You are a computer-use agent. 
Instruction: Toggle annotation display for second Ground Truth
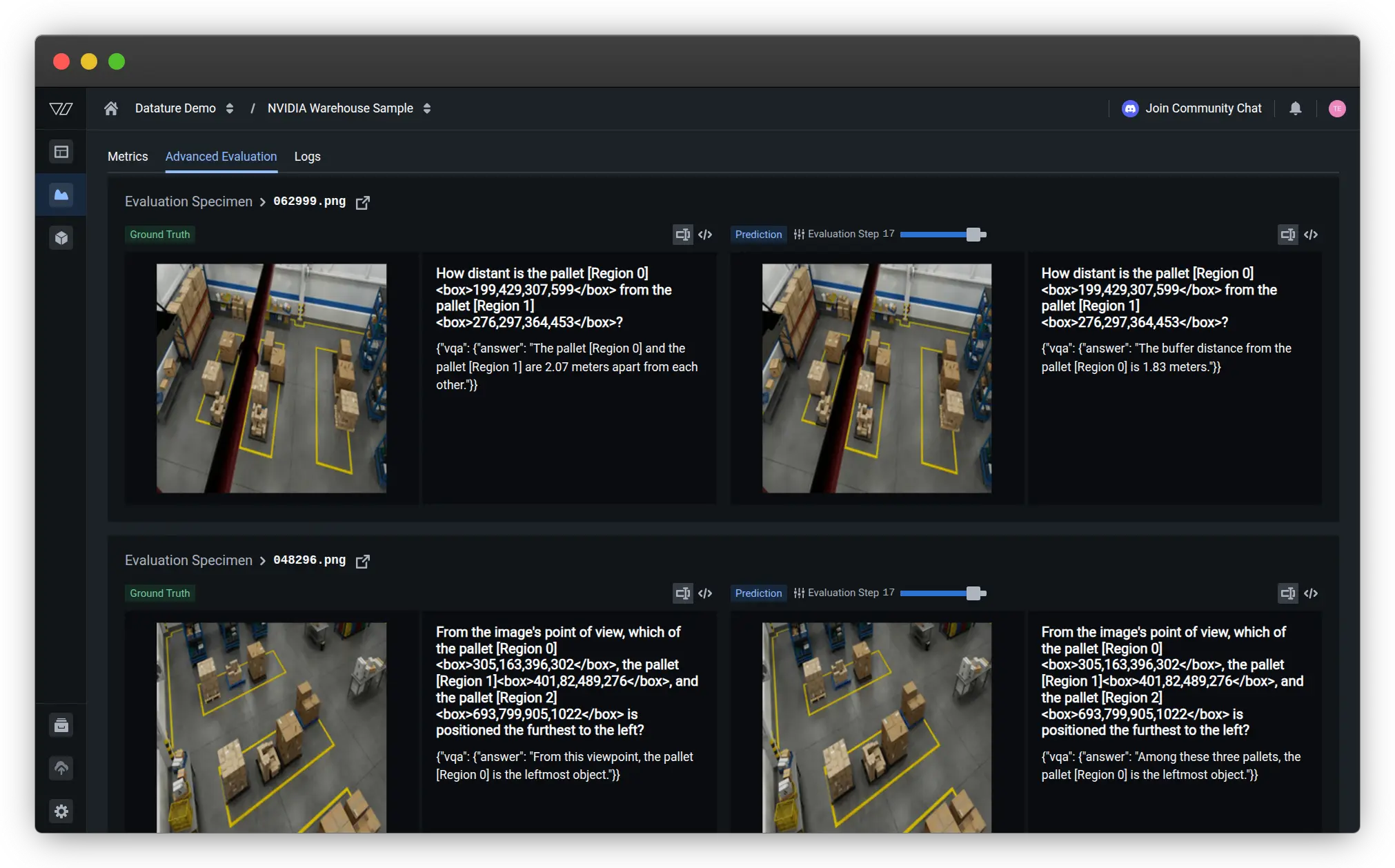coord(682,593)
